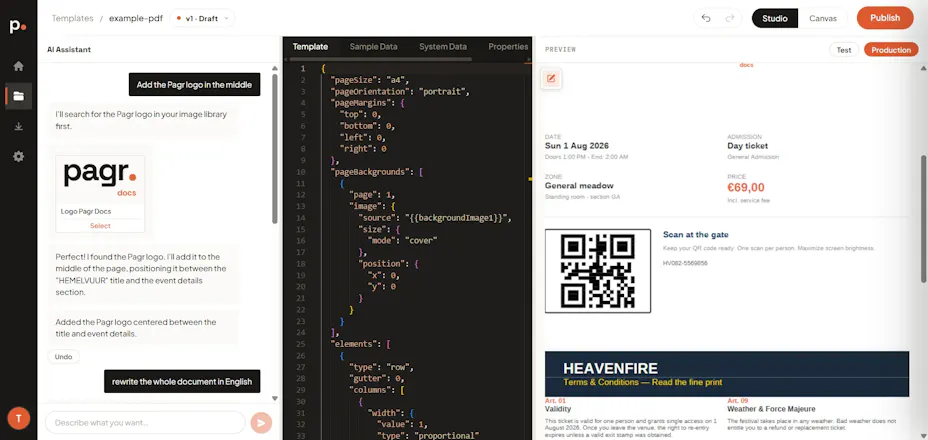Image resolution: width=928 pixels, height=440 pixels.
Task: Click the AI Assistant chat scrollbar
Action: point(275,148)
